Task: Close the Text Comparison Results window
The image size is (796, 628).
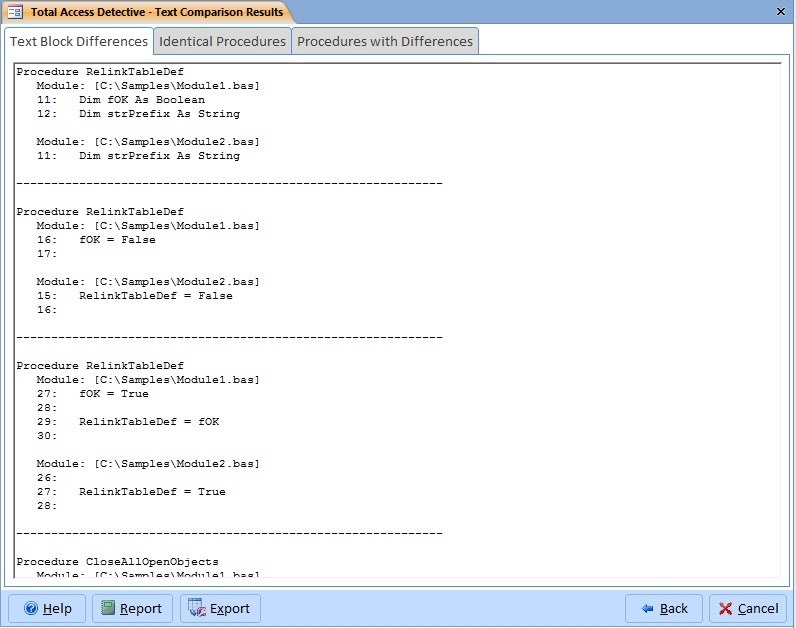Action: coord(780,11)
